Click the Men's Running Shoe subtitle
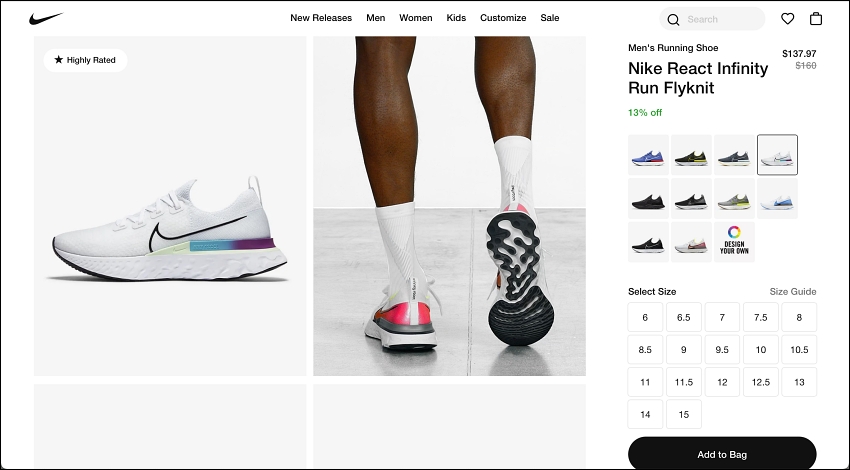 point(673,48)
